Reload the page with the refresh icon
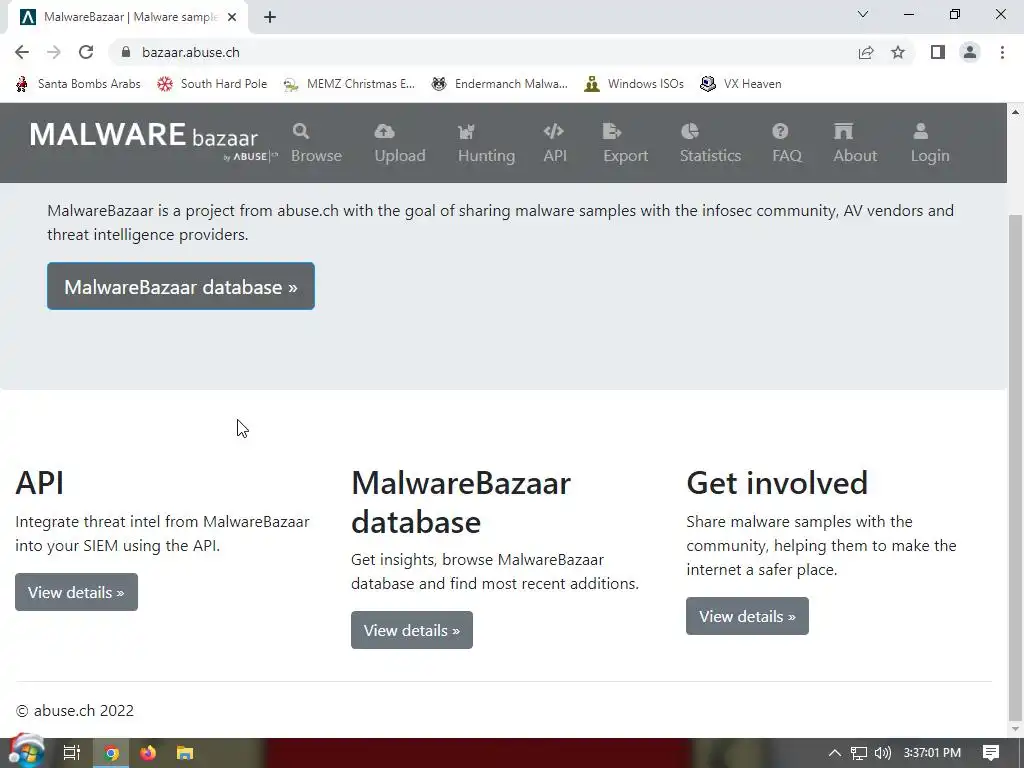Image resolution: width=1024 pixels, height=768 pixels. click(x=86, y=52)
